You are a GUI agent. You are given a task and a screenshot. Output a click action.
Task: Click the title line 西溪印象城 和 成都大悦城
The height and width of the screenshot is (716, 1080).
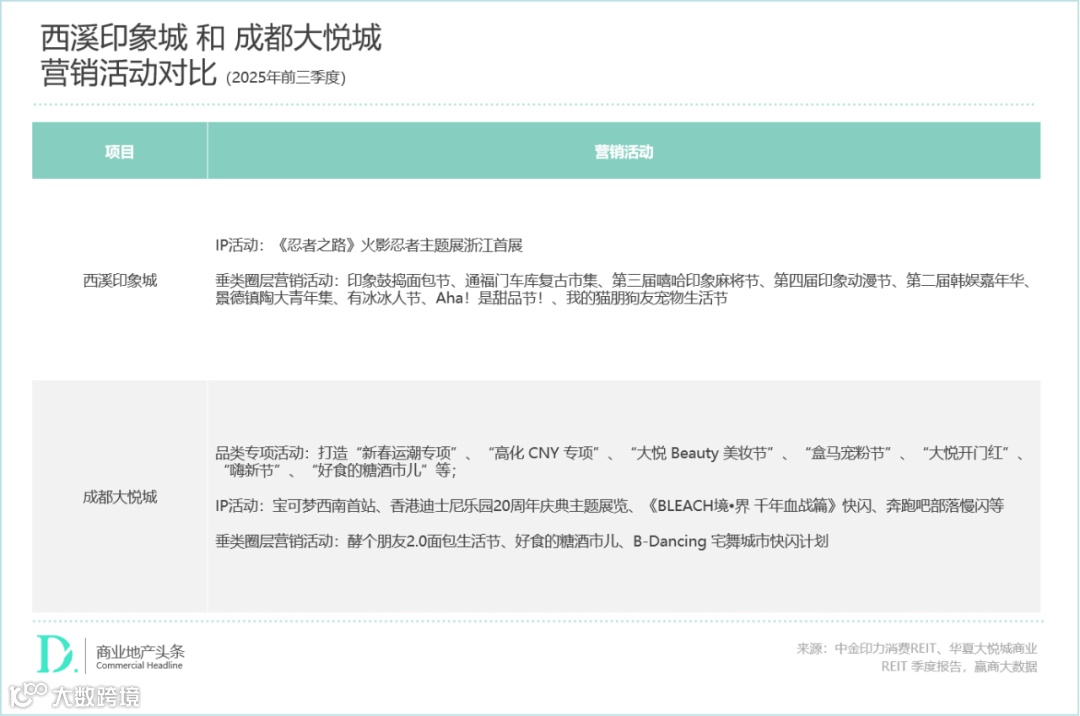pyautogui.click(x=211, y=37)
